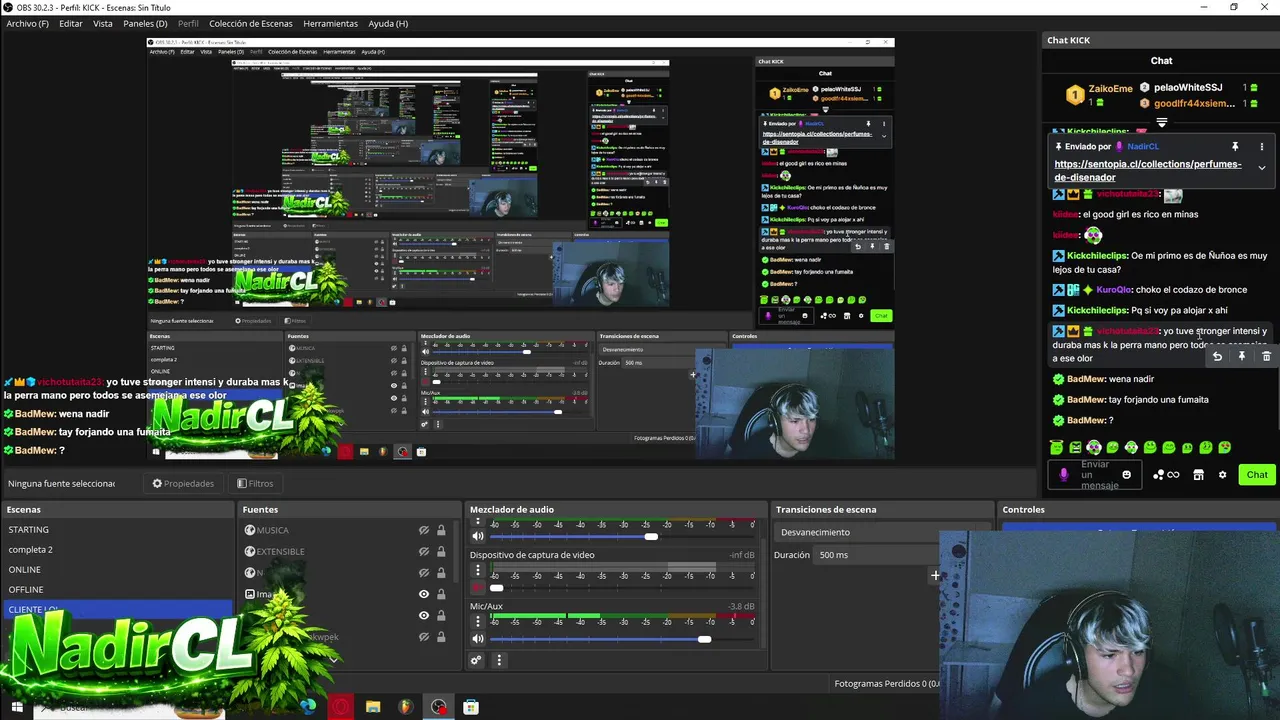Open Microsoft Edge from the taskbar
The height and width of the screenshot is (720, 1280).
point(307,707)
